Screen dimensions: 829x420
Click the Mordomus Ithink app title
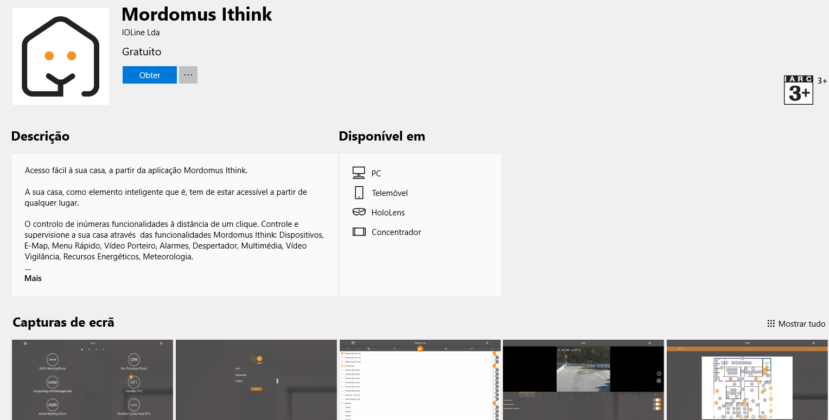197,14
